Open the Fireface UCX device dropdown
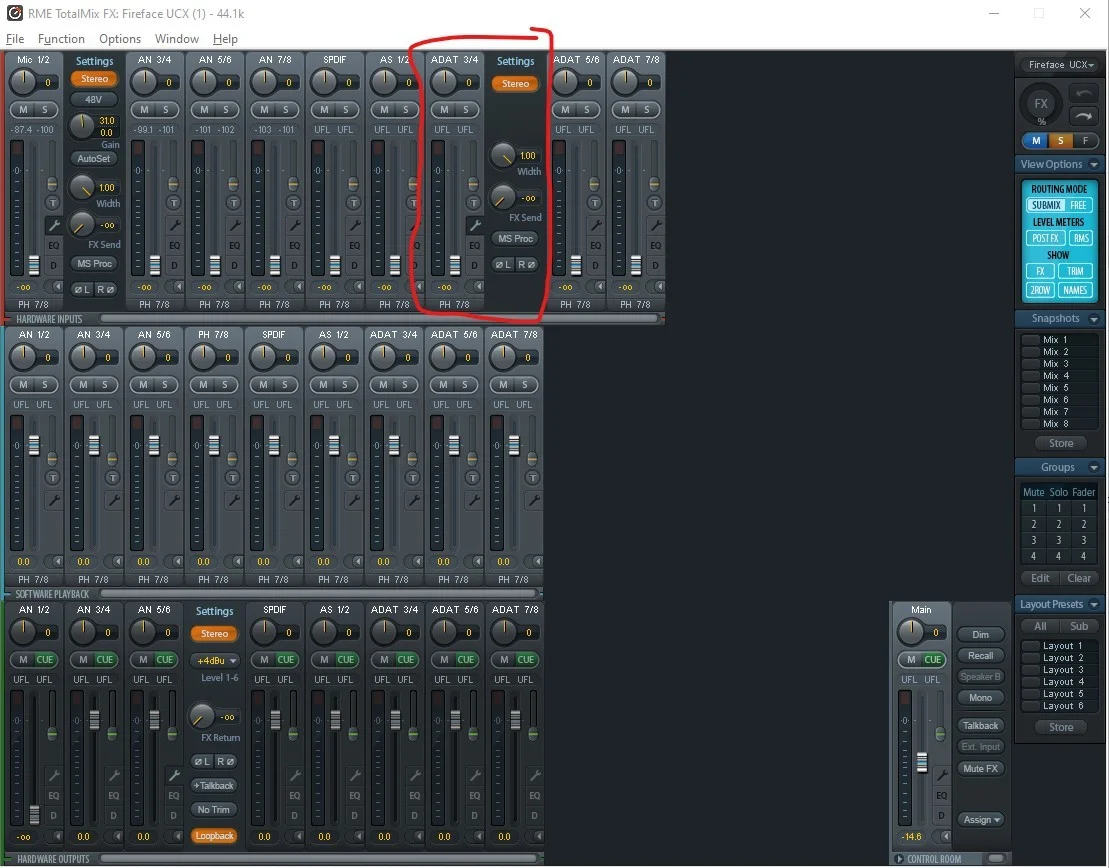The height and width of the screenshot is (868, 1109). (1059, 64)
